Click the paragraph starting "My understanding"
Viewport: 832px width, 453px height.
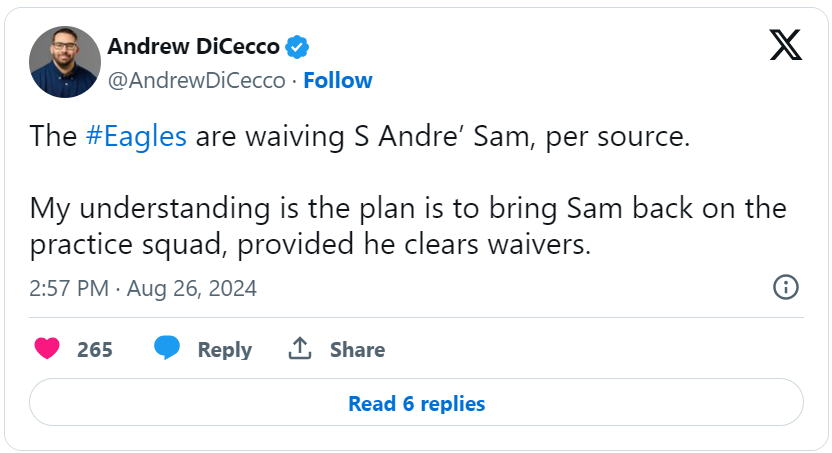pyautogui.click(x=408, y=226)
